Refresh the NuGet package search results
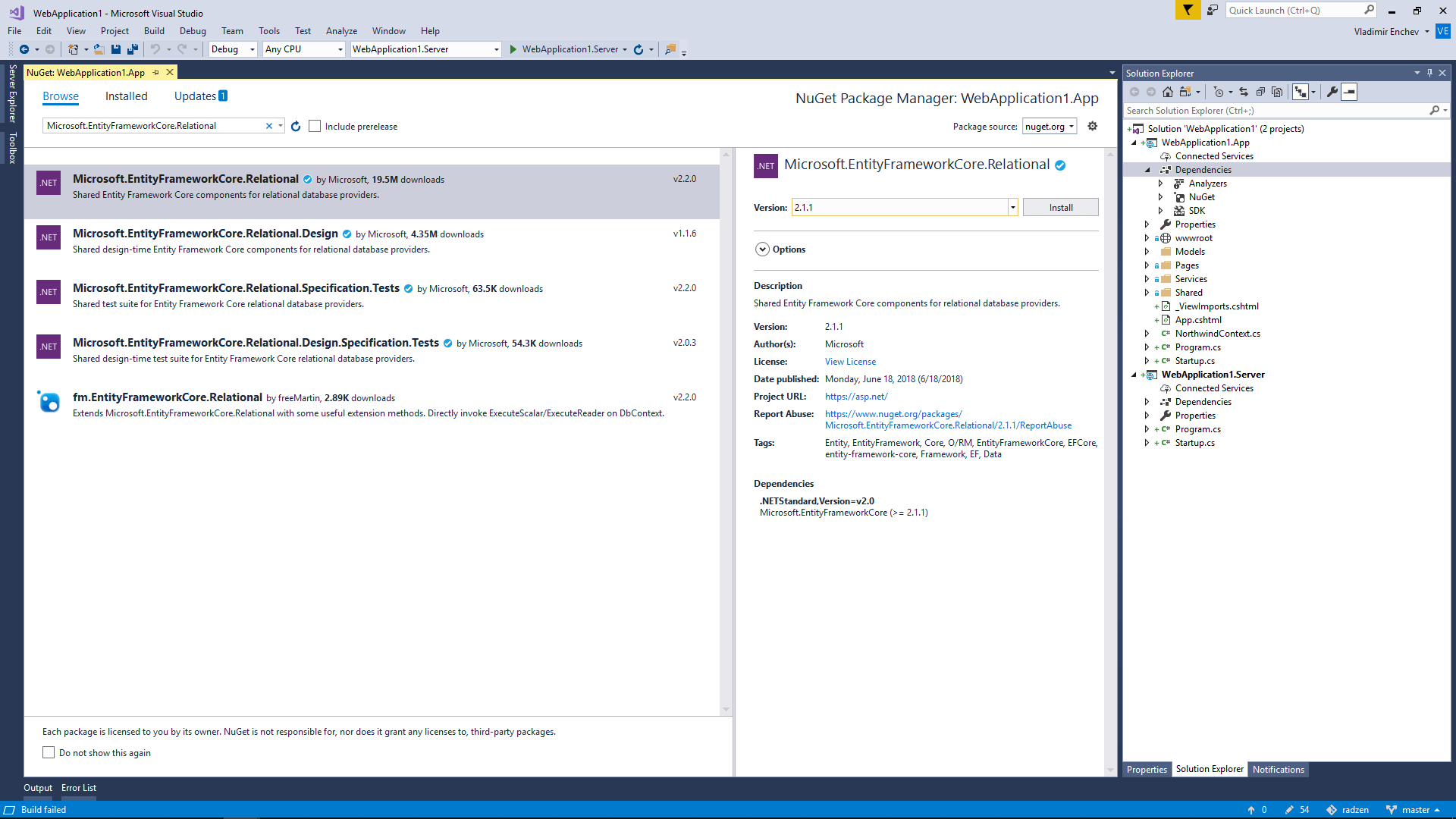This screenshot has width=1456, height=819. click(296, 127)
